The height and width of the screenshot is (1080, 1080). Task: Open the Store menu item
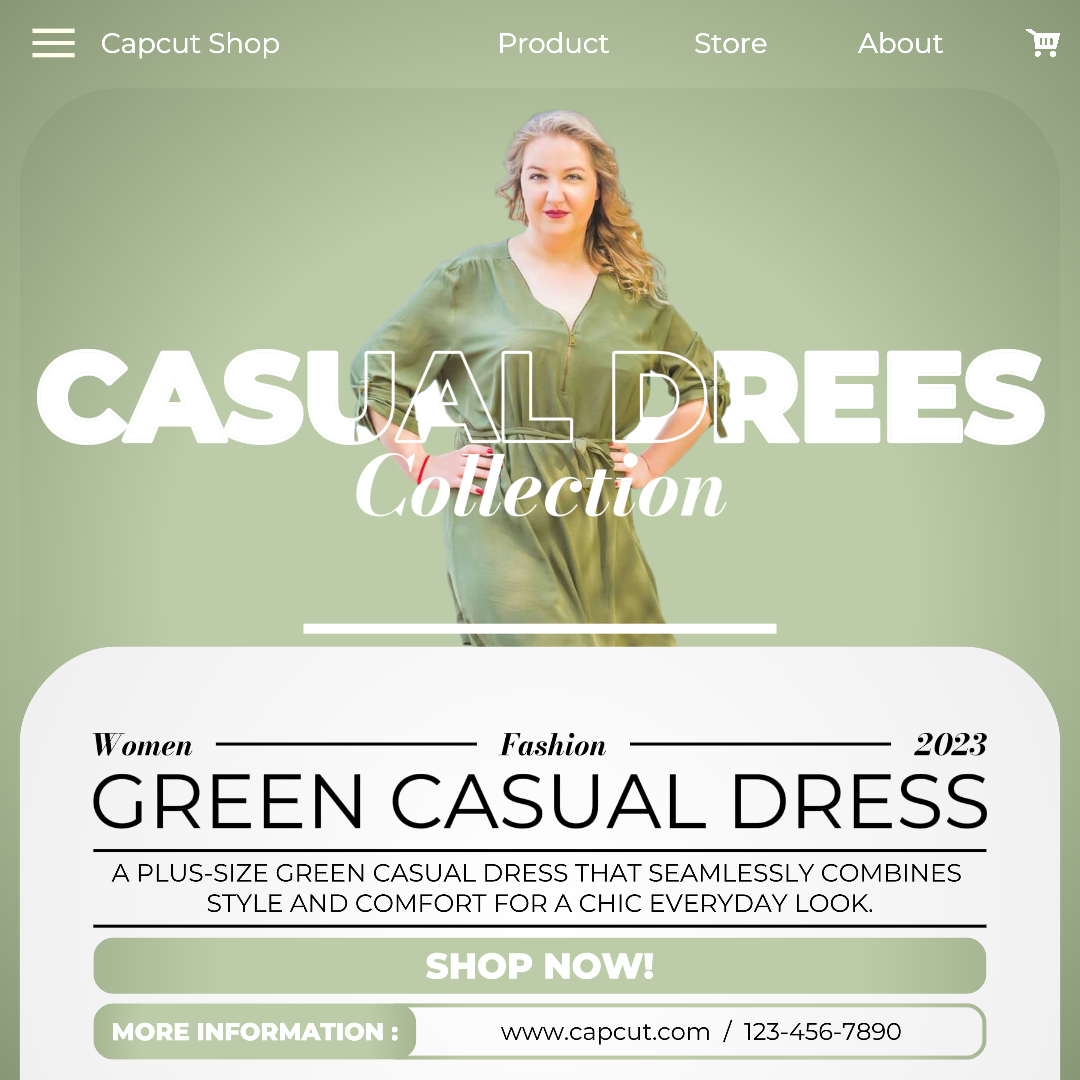(730, 43)
